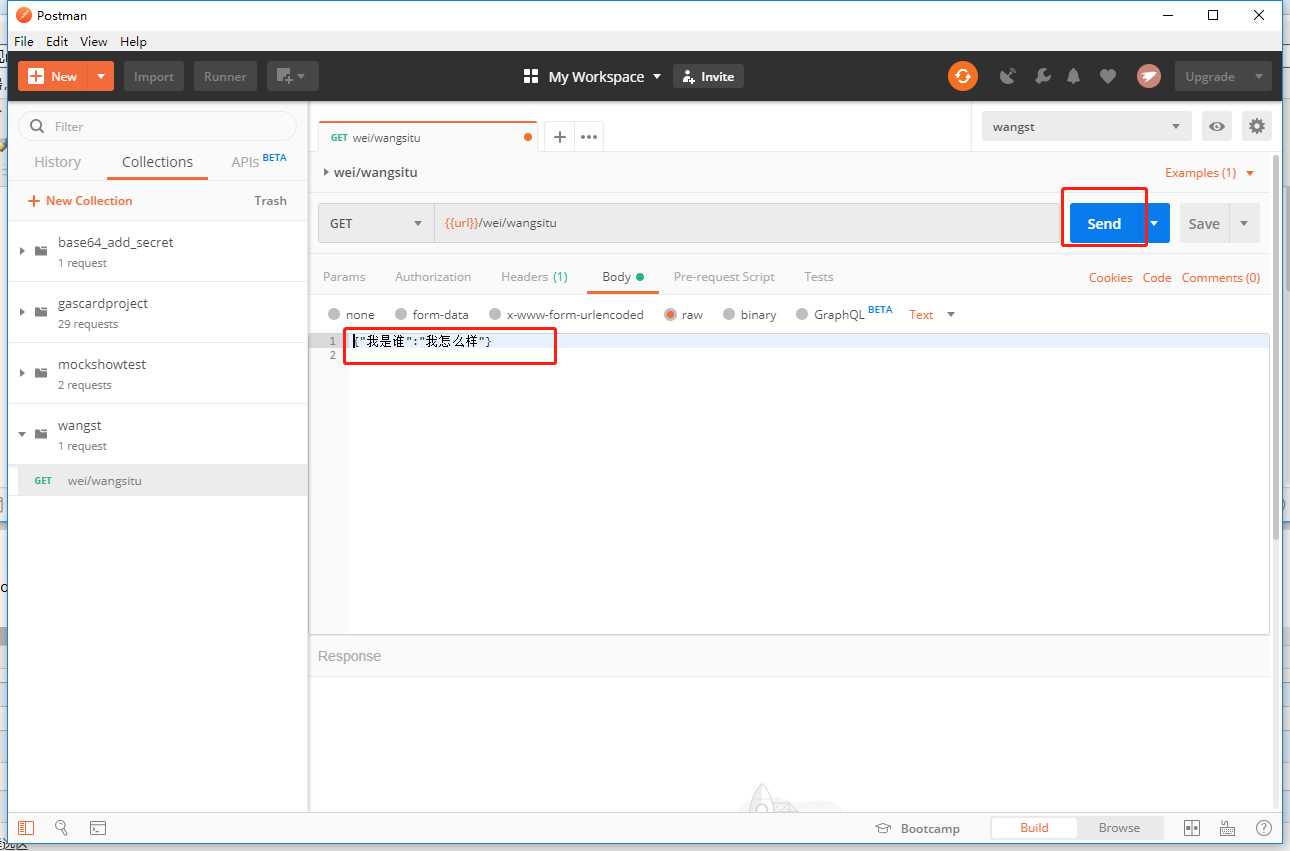Click the plus icon of New Collection
This screenshot has height=851, width=1290.
[x=34, y=201]
